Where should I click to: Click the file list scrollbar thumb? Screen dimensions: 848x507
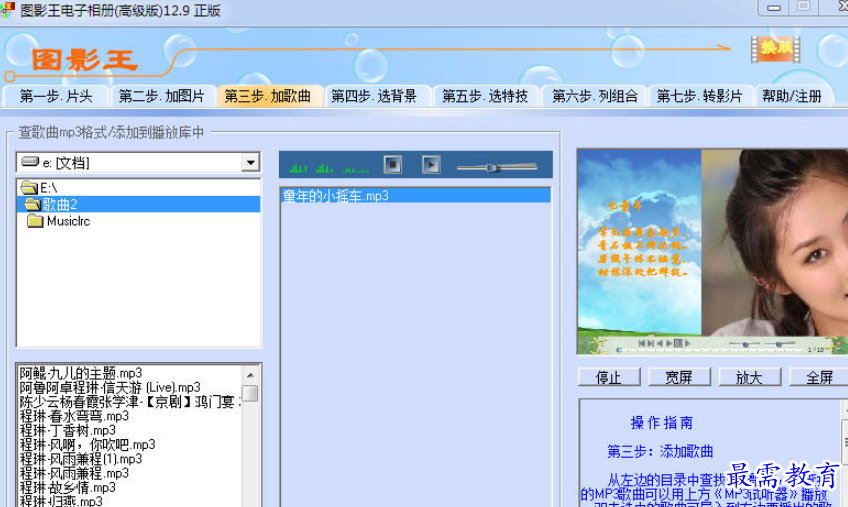250,393
